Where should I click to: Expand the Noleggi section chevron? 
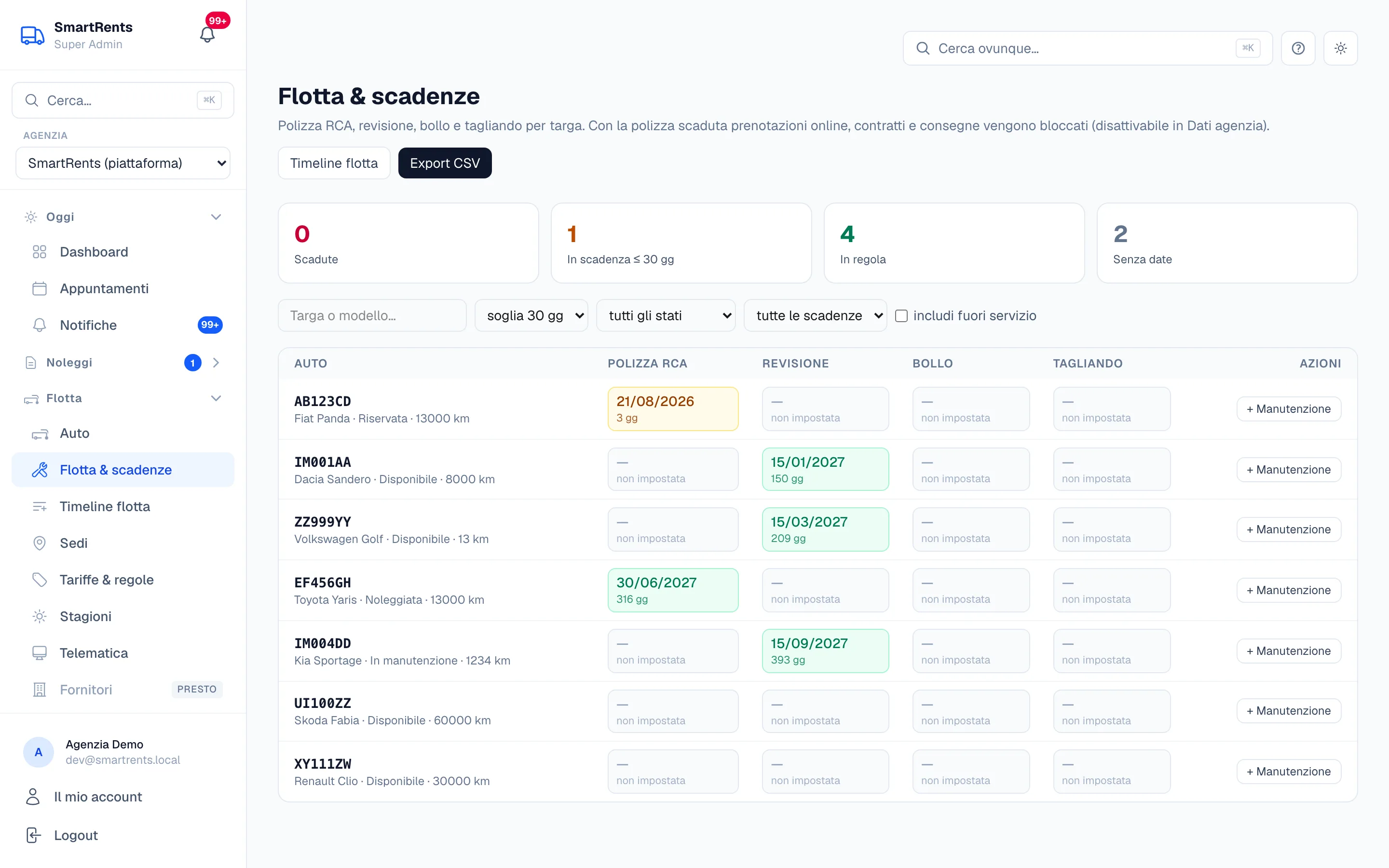coord(216,363)
